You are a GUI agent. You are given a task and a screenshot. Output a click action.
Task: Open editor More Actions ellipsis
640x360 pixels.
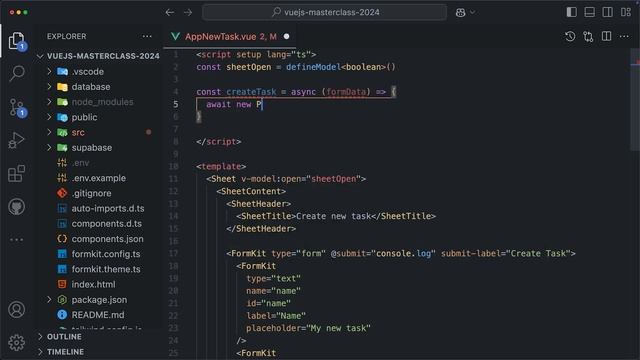click(x=624, y=36)
